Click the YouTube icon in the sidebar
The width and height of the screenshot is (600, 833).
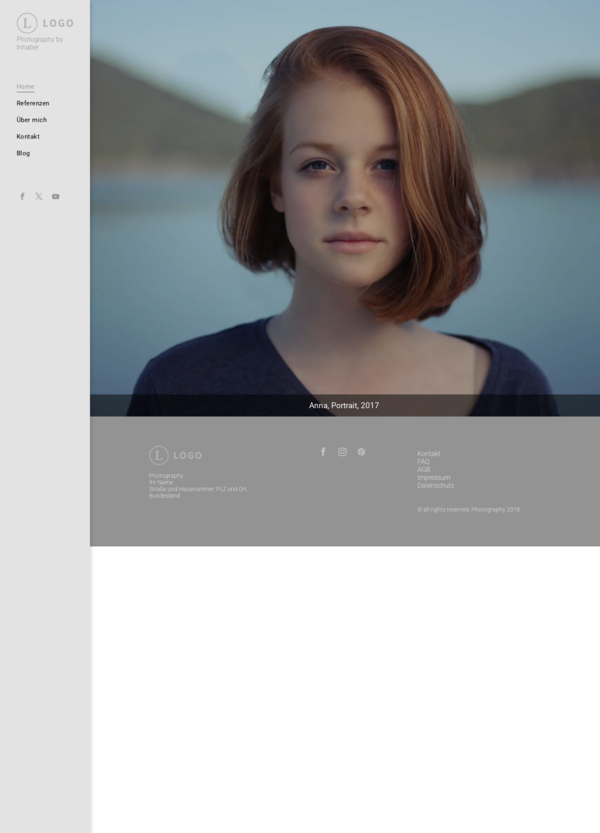[x=56, y=196]
